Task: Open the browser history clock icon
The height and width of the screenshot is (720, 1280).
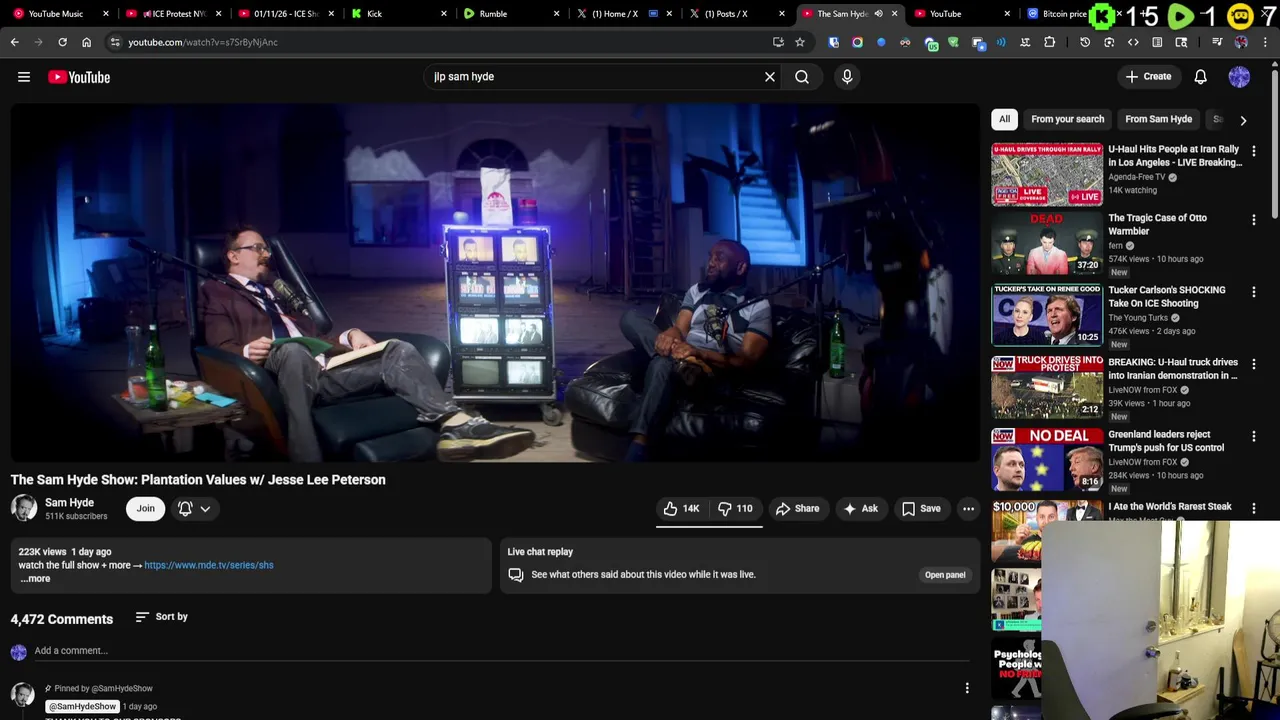Action: coord(1085,42)
